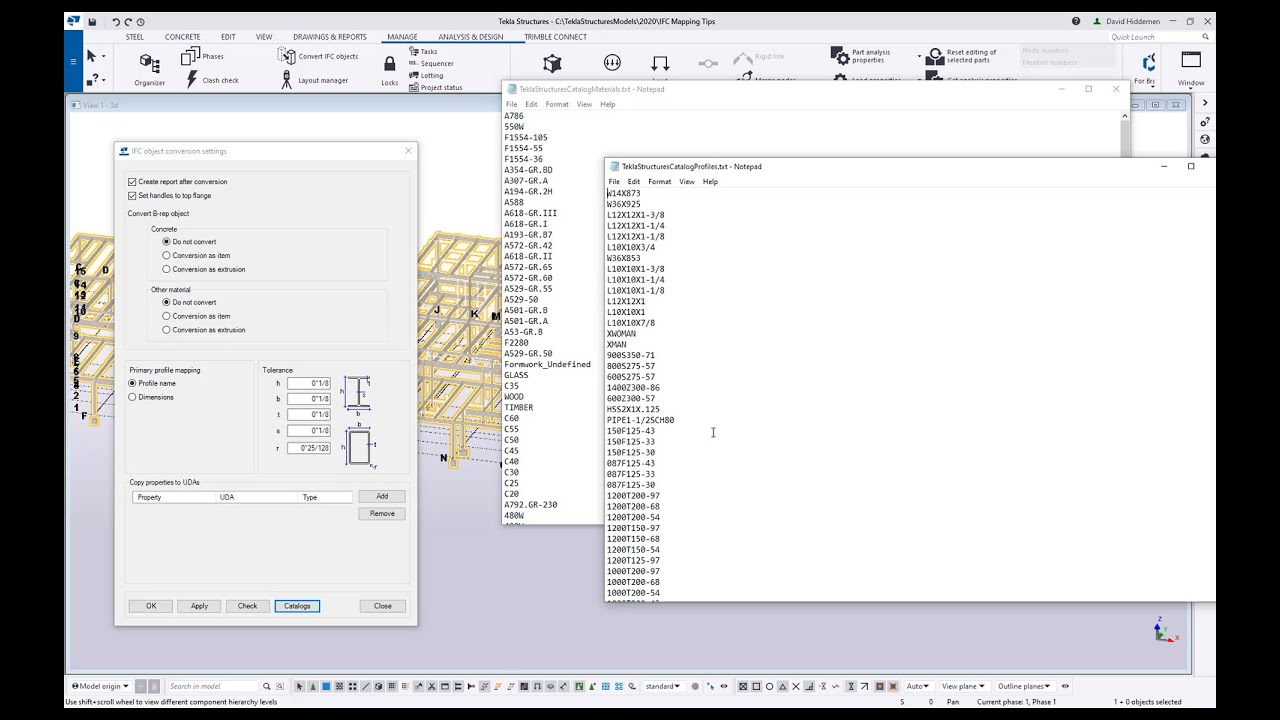Click OK in IFC conversion settings
Screen dimensions: 1280x720
point(151,606)
